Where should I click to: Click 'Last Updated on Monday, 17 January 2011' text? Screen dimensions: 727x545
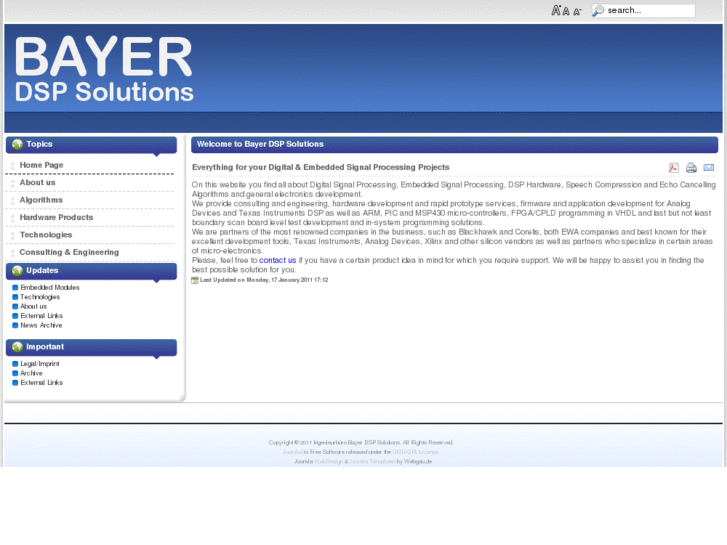[x=264, y=280]
